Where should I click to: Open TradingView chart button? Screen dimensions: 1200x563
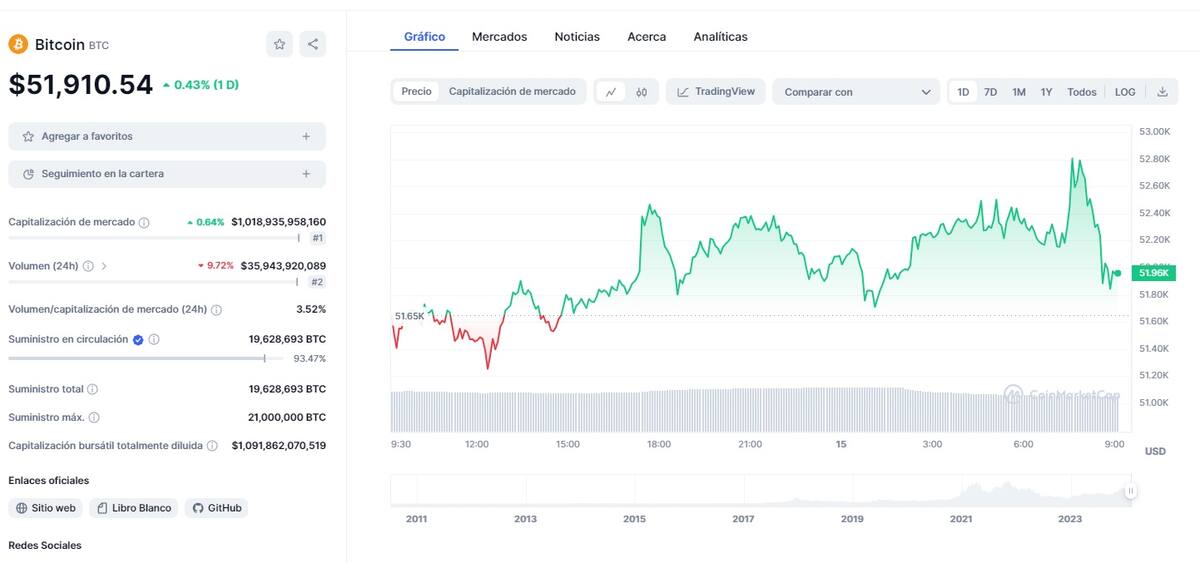(716, 92)
